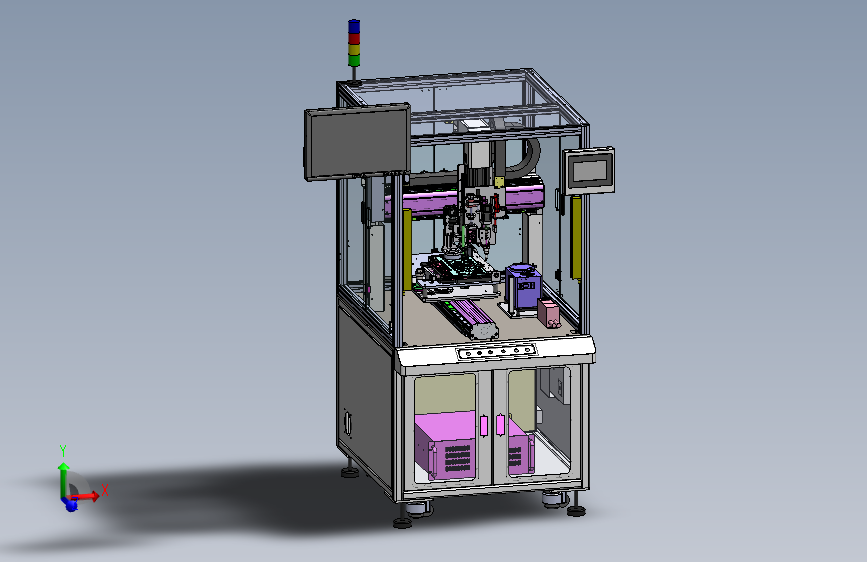Select the button strip panel on the front

(x=497, y=351)
